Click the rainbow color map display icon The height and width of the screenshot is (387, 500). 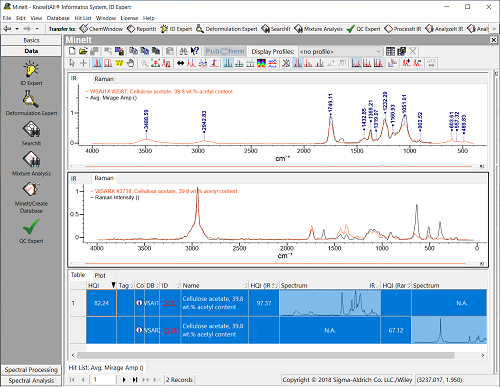pyautogui.click(x=261, y=63)
